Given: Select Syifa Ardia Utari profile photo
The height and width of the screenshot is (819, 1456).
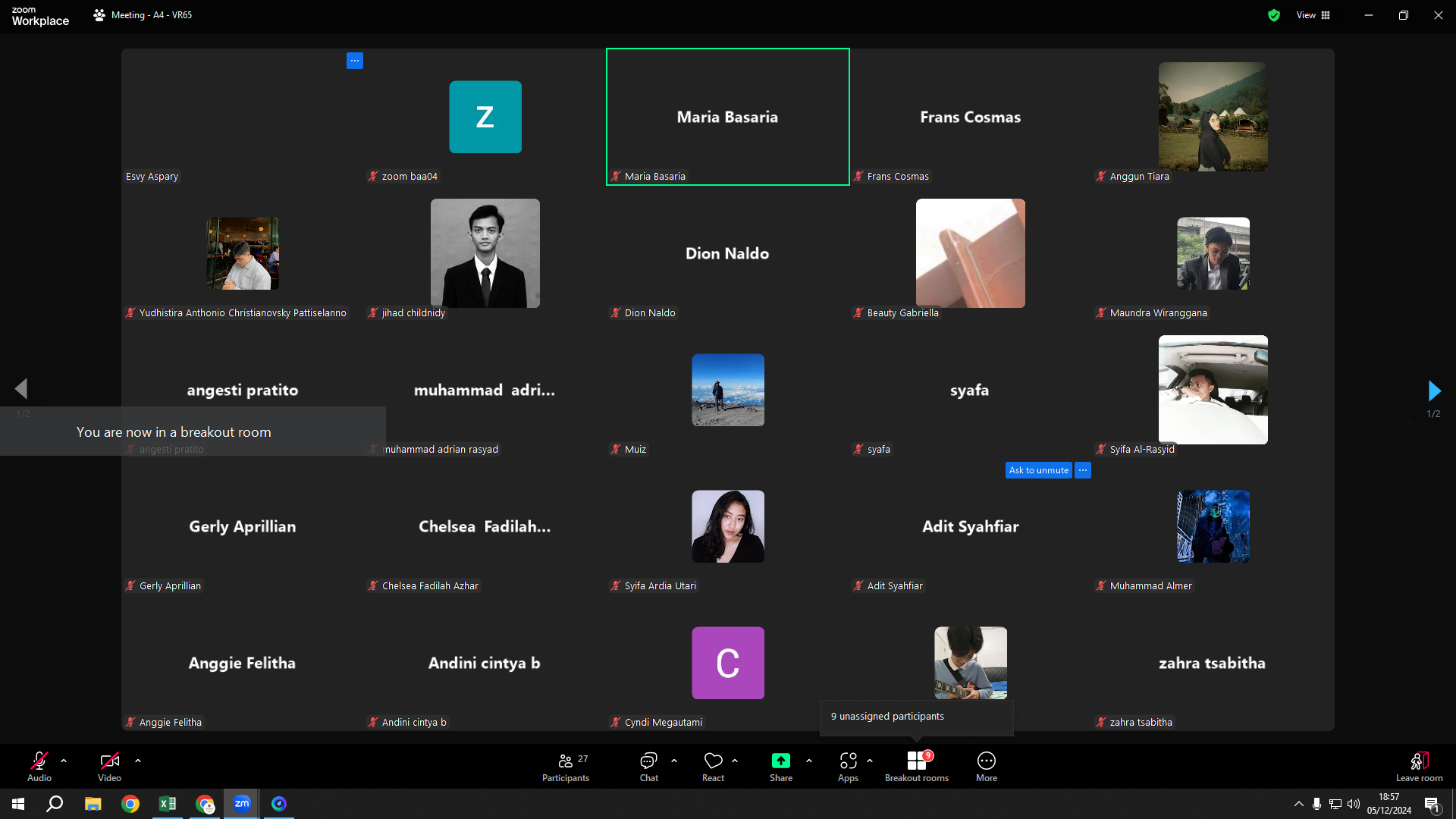Looking at the screenshot, I should pyautogui.click(x=728, y=526).
